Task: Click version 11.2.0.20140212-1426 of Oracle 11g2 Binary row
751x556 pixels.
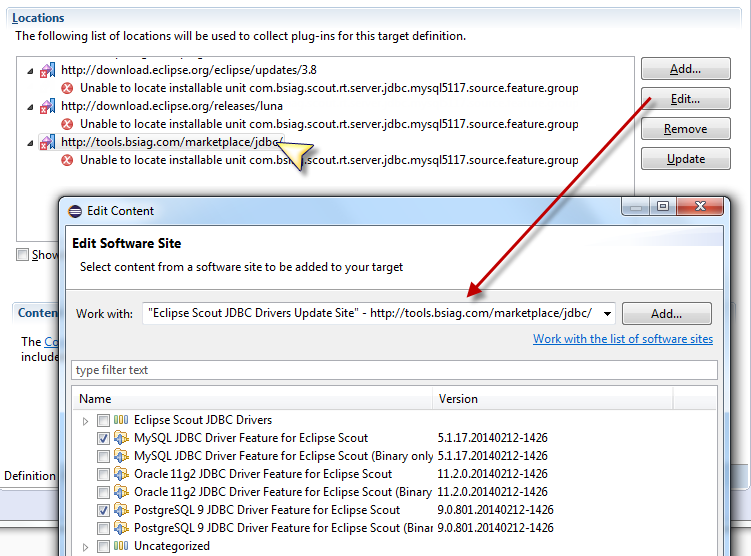Action: [x=492, y=492]
